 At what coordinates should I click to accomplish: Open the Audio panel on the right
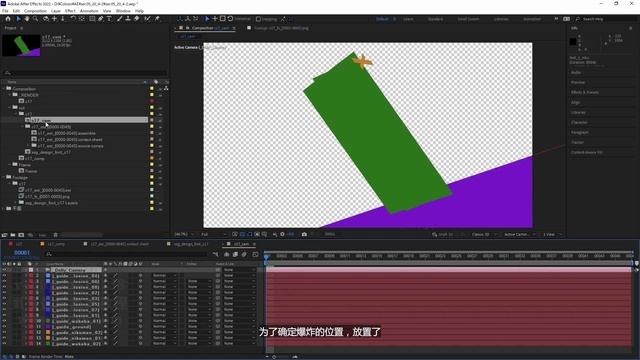[x=576, y=72]
